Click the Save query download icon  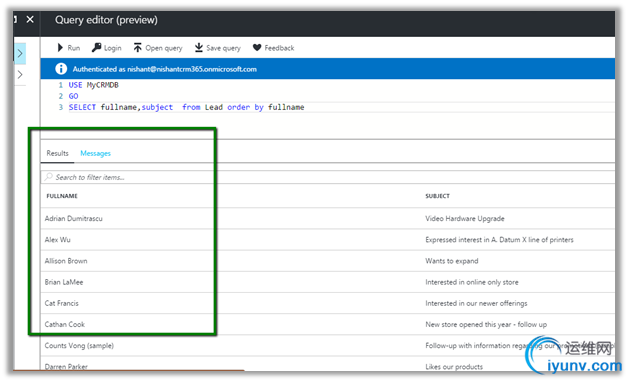click(199, 48)
